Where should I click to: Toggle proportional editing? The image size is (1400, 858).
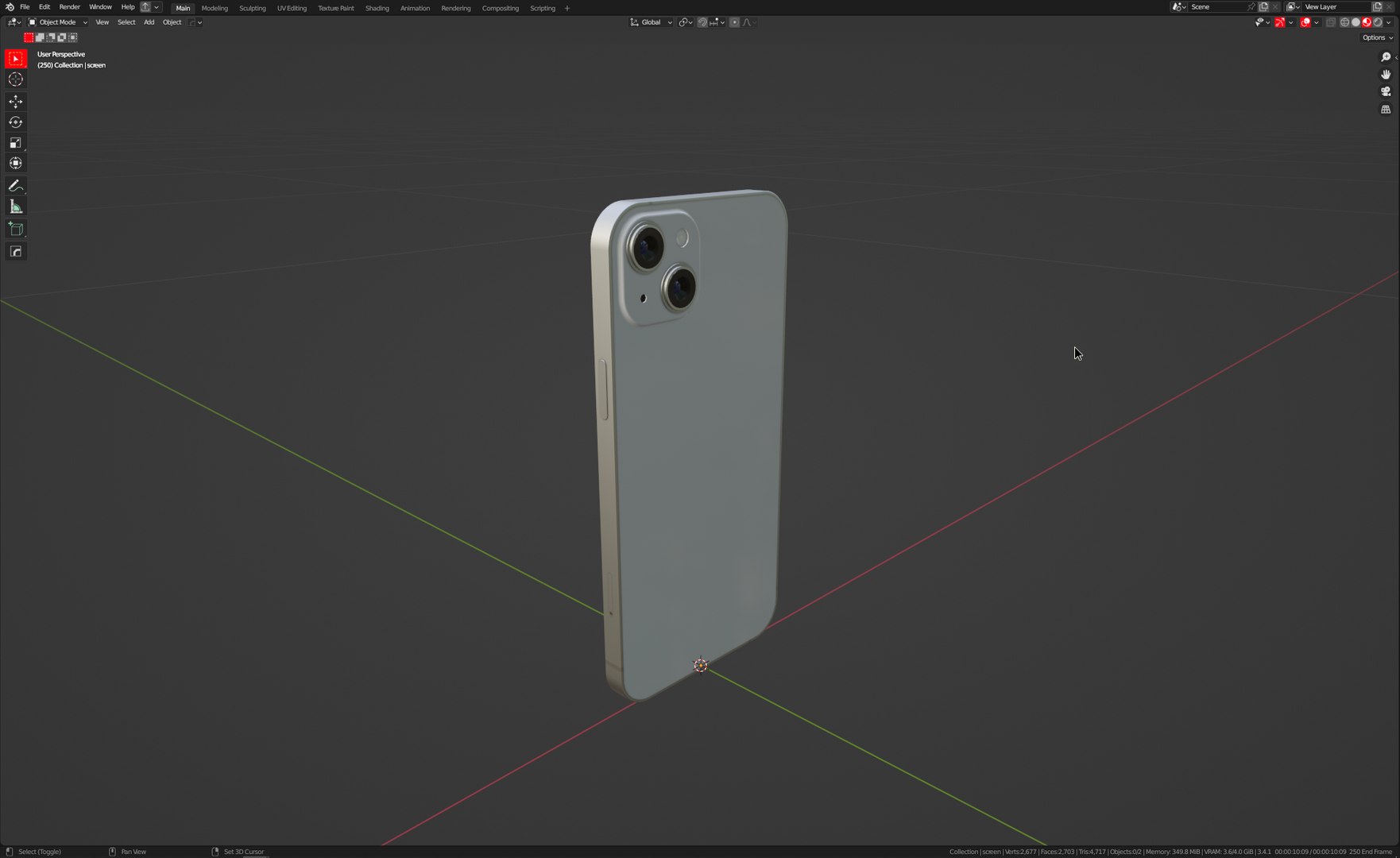(x=734, y=22)
